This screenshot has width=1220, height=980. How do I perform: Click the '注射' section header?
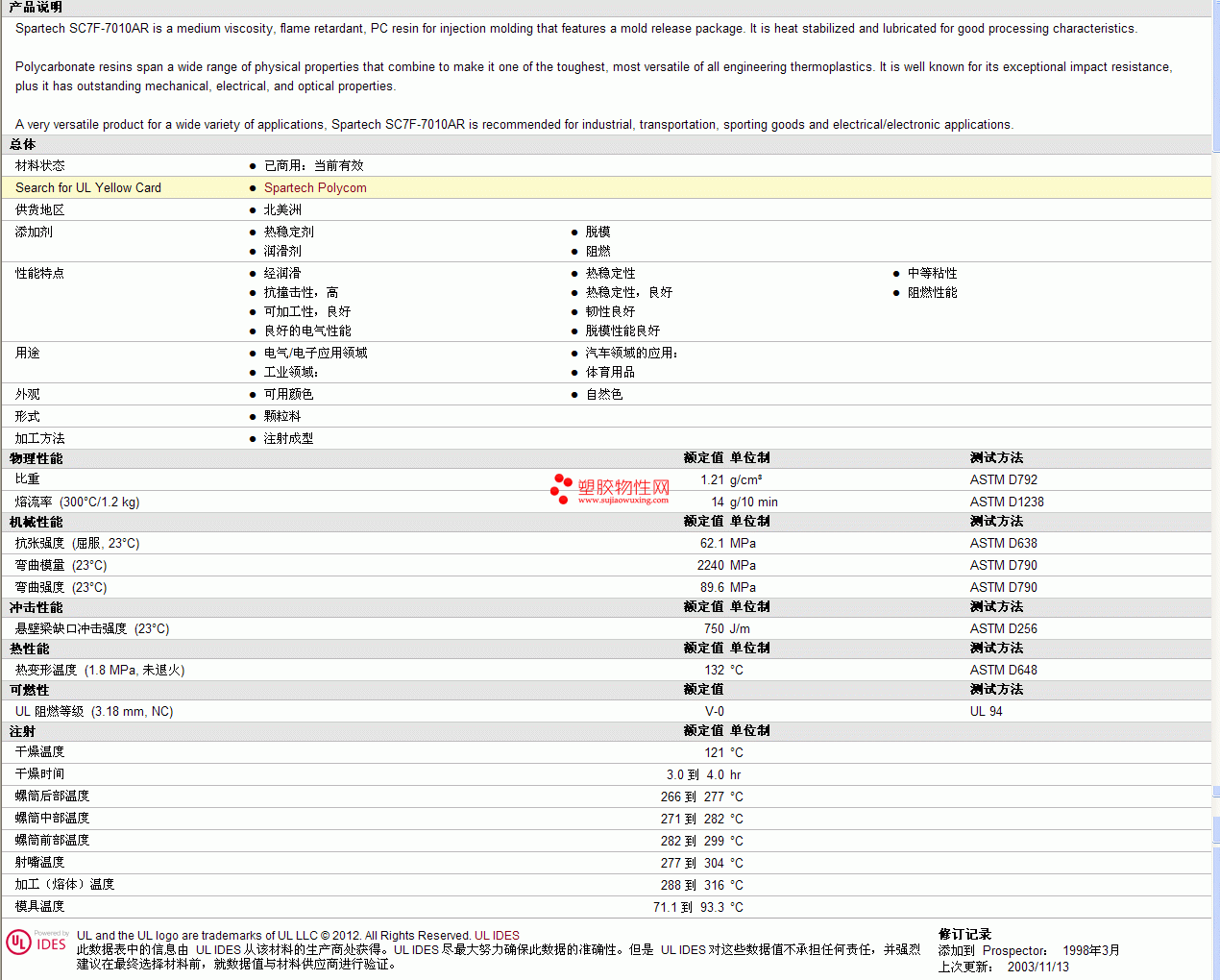(23, 731)
